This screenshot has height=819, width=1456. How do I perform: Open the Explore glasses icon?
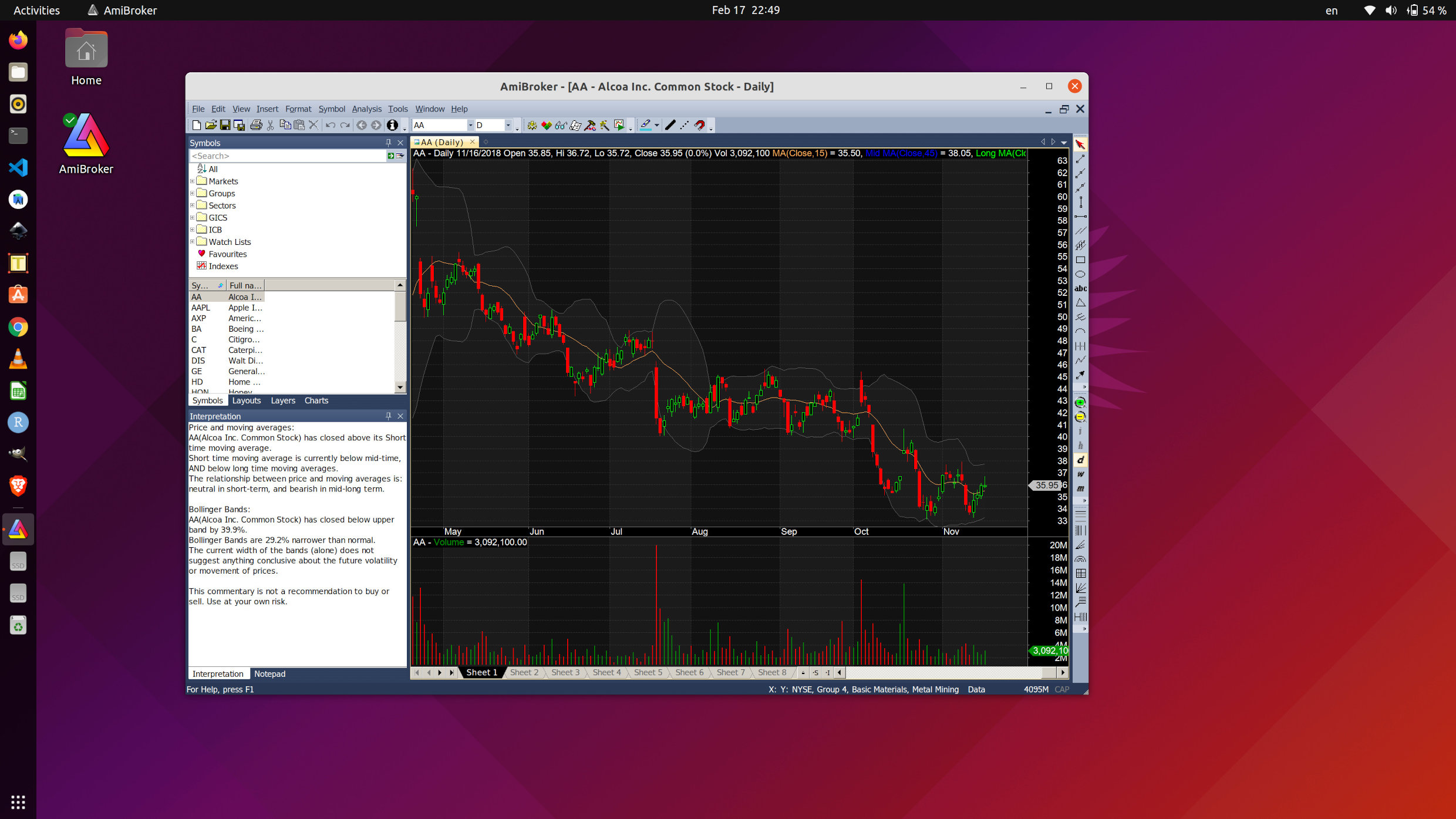coord(561,125)
